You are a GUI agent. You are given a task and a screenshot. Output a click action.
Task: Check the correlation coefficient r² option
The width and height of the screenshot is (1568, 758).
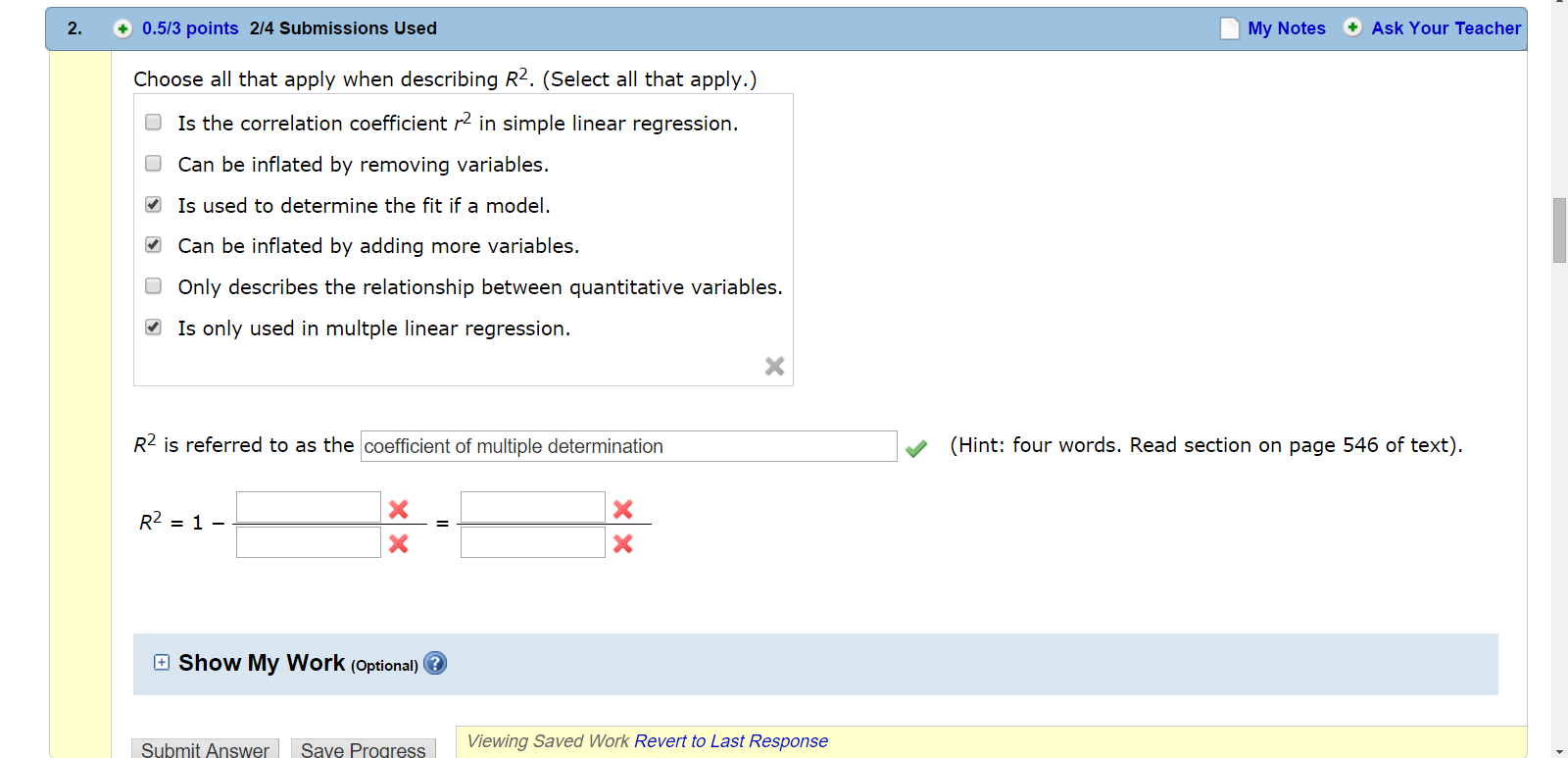153,122
